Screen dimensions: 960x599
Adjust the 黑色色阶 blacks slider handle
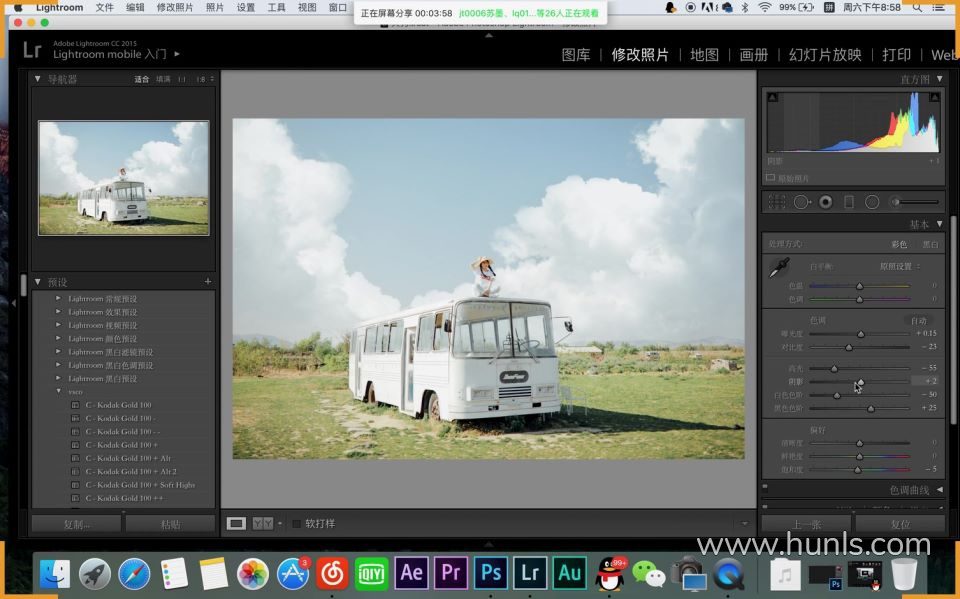click(x=871, y=409)
